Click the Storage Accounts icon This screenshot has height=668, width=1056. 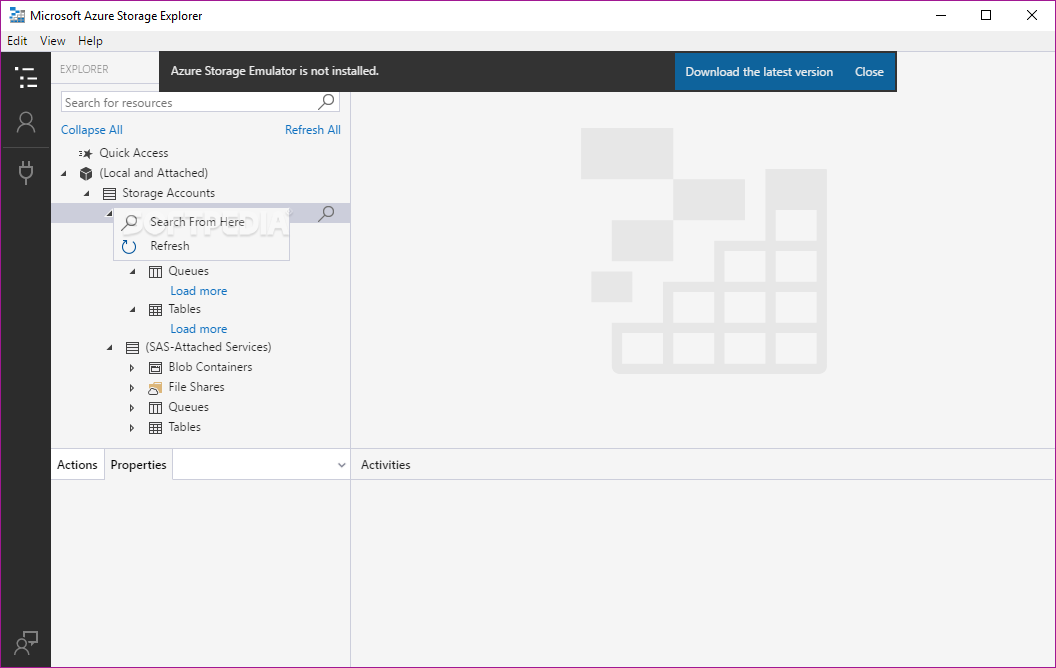[109, 194]
